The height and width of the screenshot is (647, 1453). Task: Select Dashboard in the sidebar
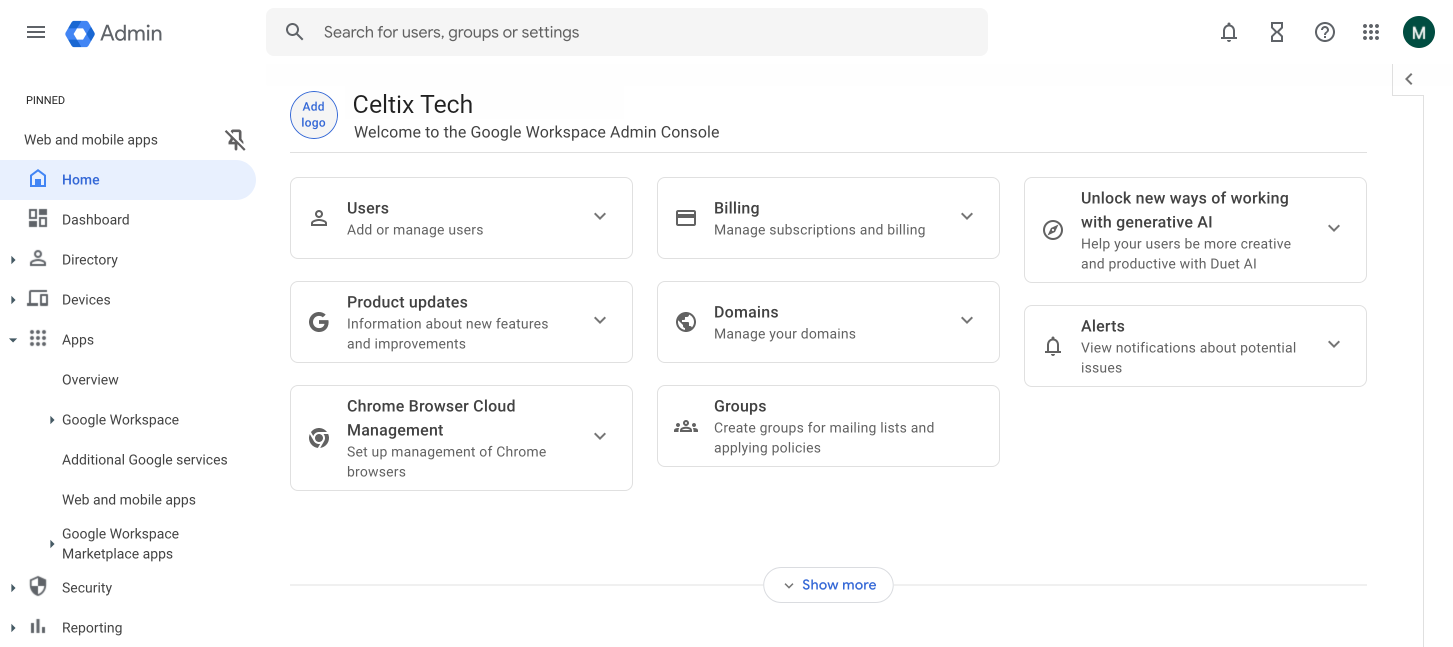95,220
